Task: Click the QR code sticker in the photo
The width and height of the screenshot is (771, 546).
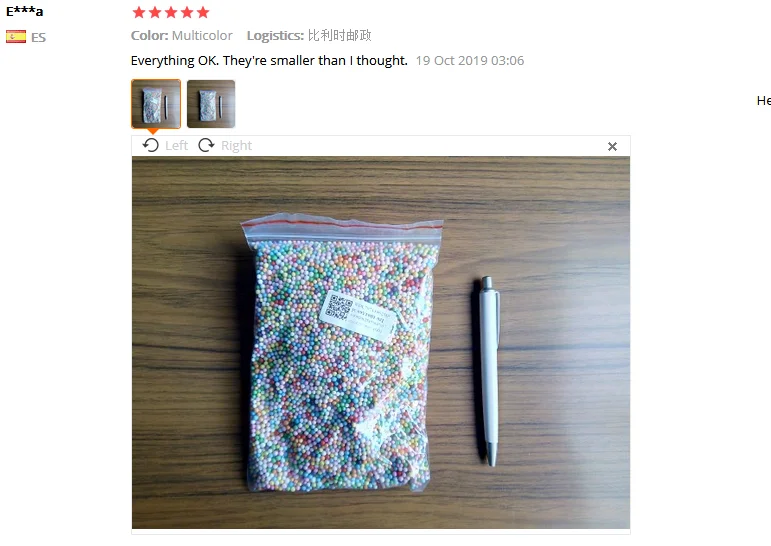Action: coord(357,315)
